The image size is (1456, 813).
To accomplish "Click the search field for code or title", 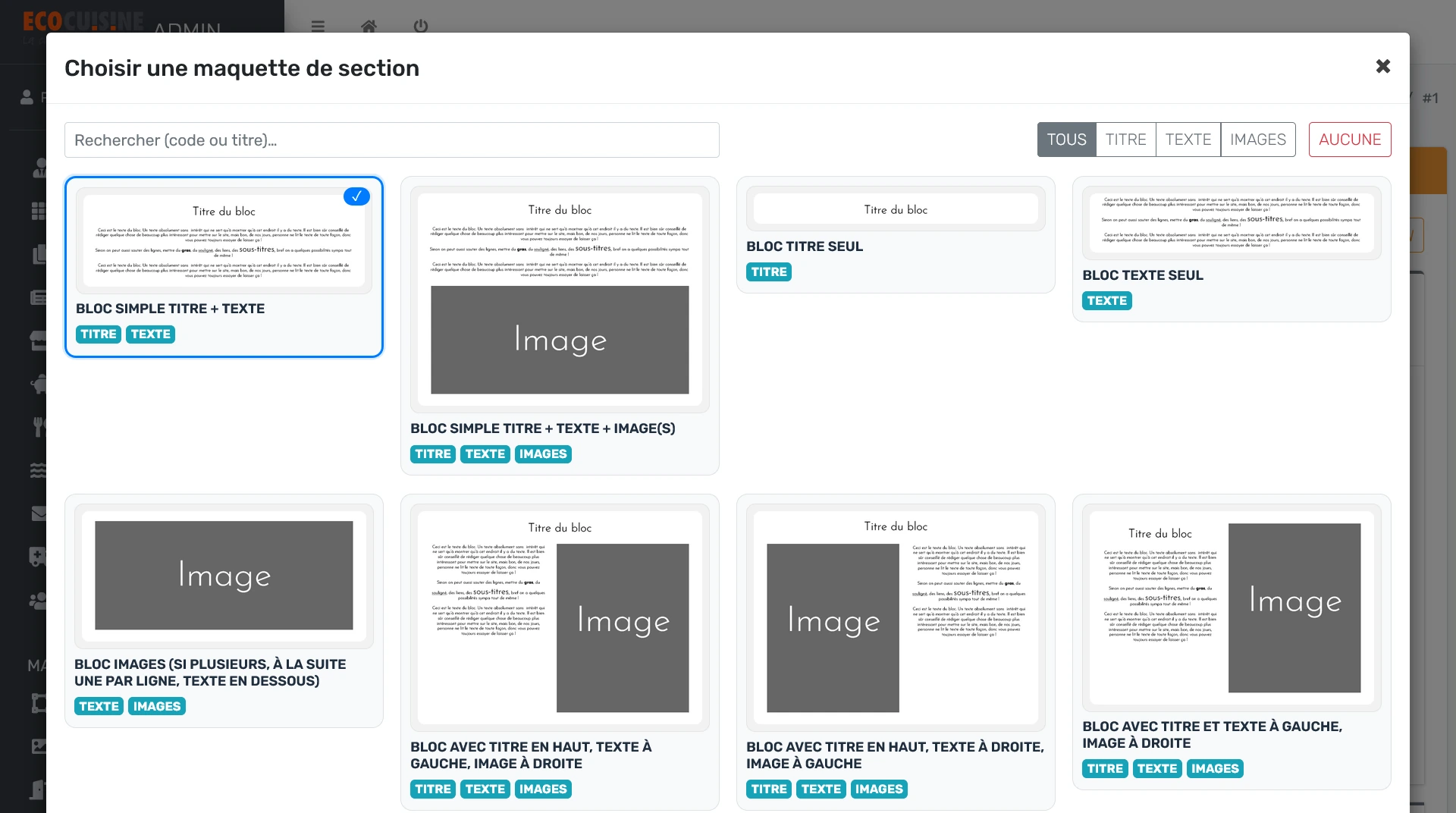I will pos(391,140).
